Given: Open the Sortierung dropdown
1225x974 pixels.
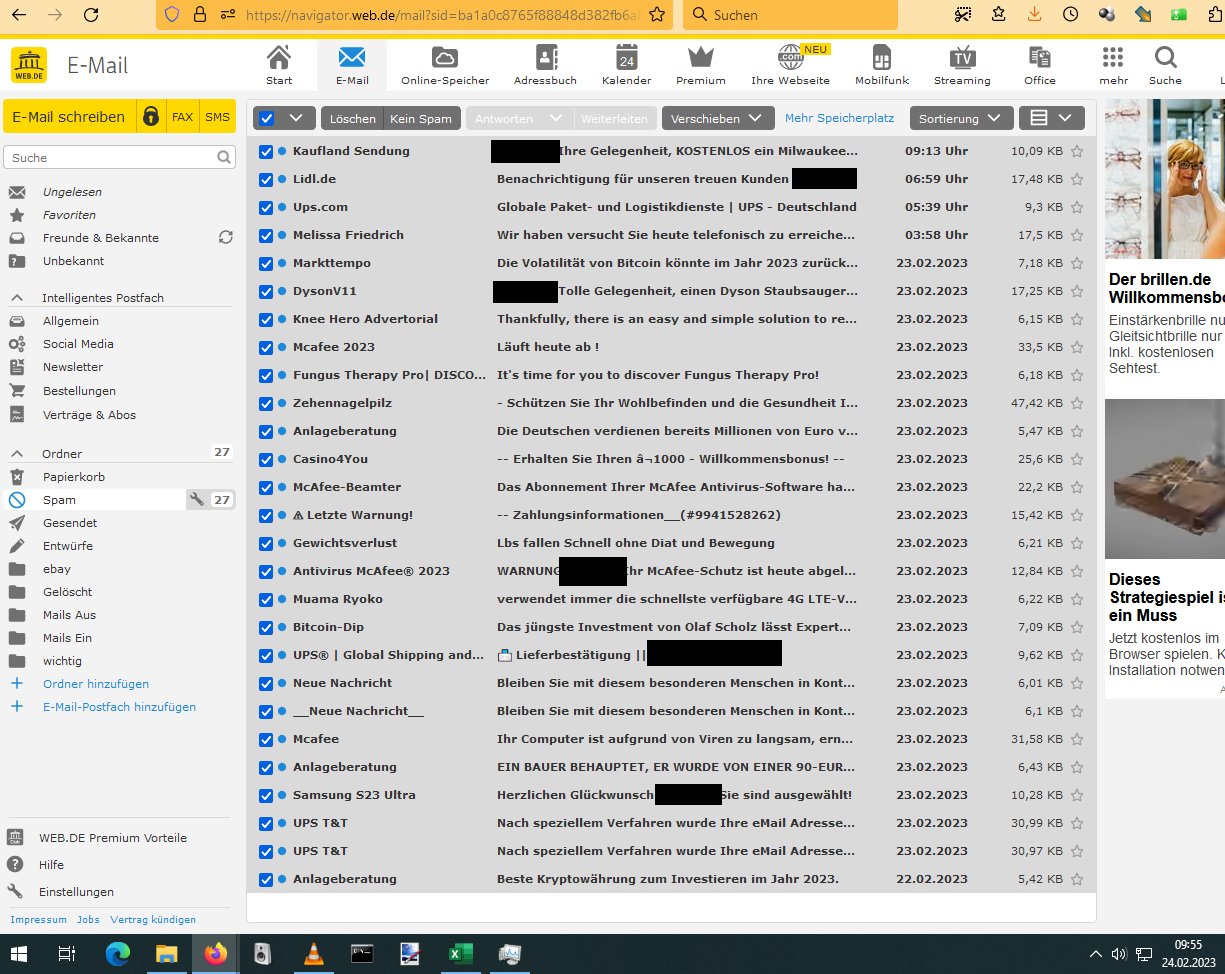Looking at the screenshot, I should click(960, 118).
